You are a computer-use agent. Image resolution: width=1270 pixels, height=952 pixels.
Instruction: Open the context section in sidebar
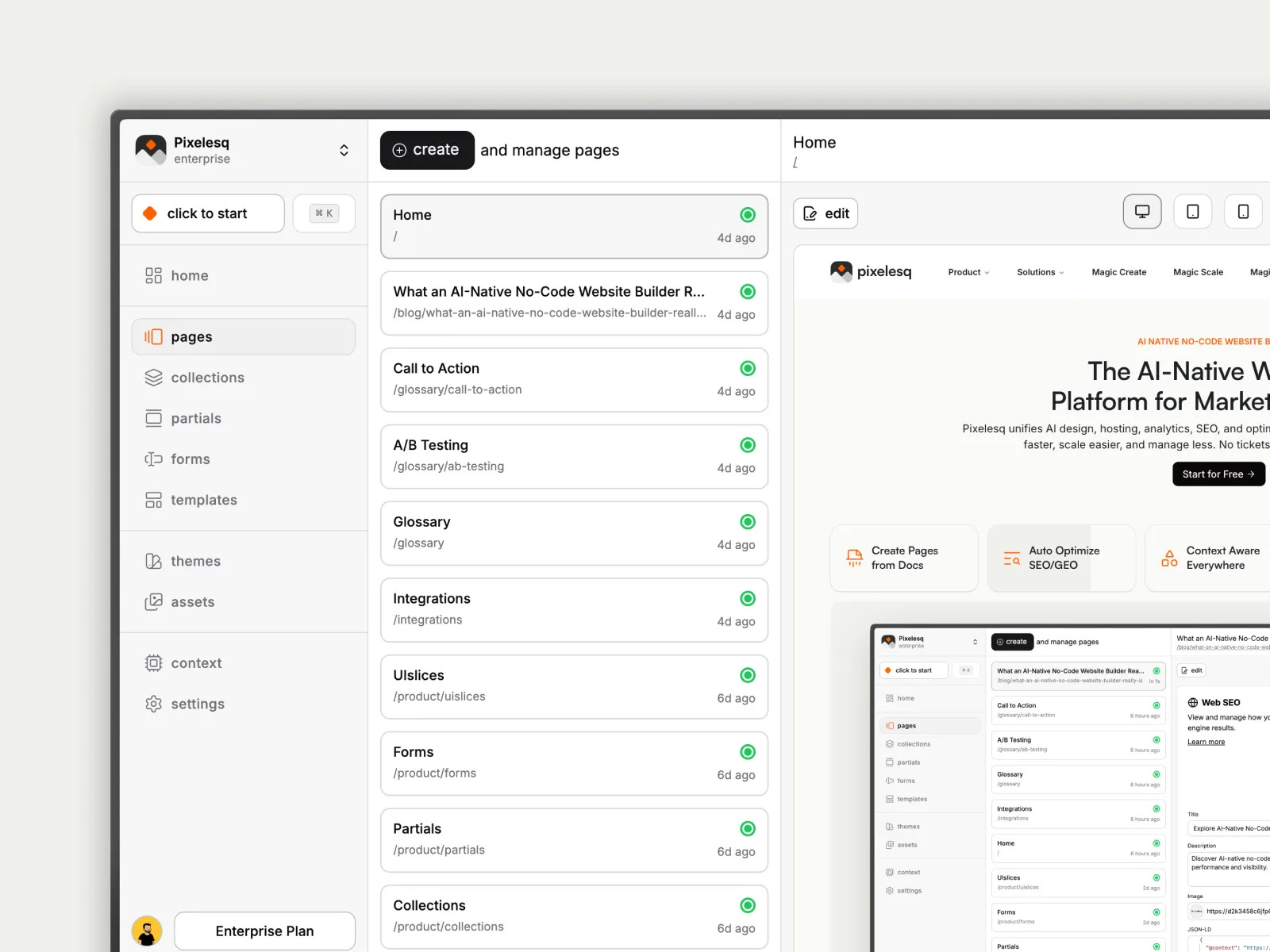196,662
